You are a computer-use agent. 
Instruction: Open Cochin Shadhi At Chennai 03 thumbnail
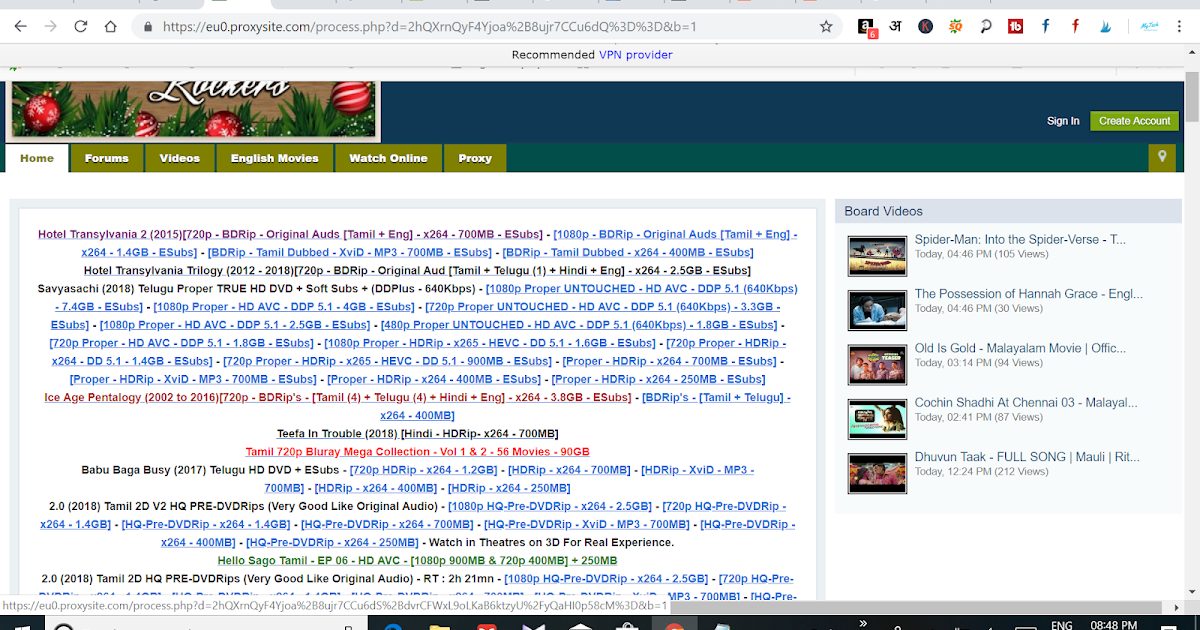coord(877,419)
